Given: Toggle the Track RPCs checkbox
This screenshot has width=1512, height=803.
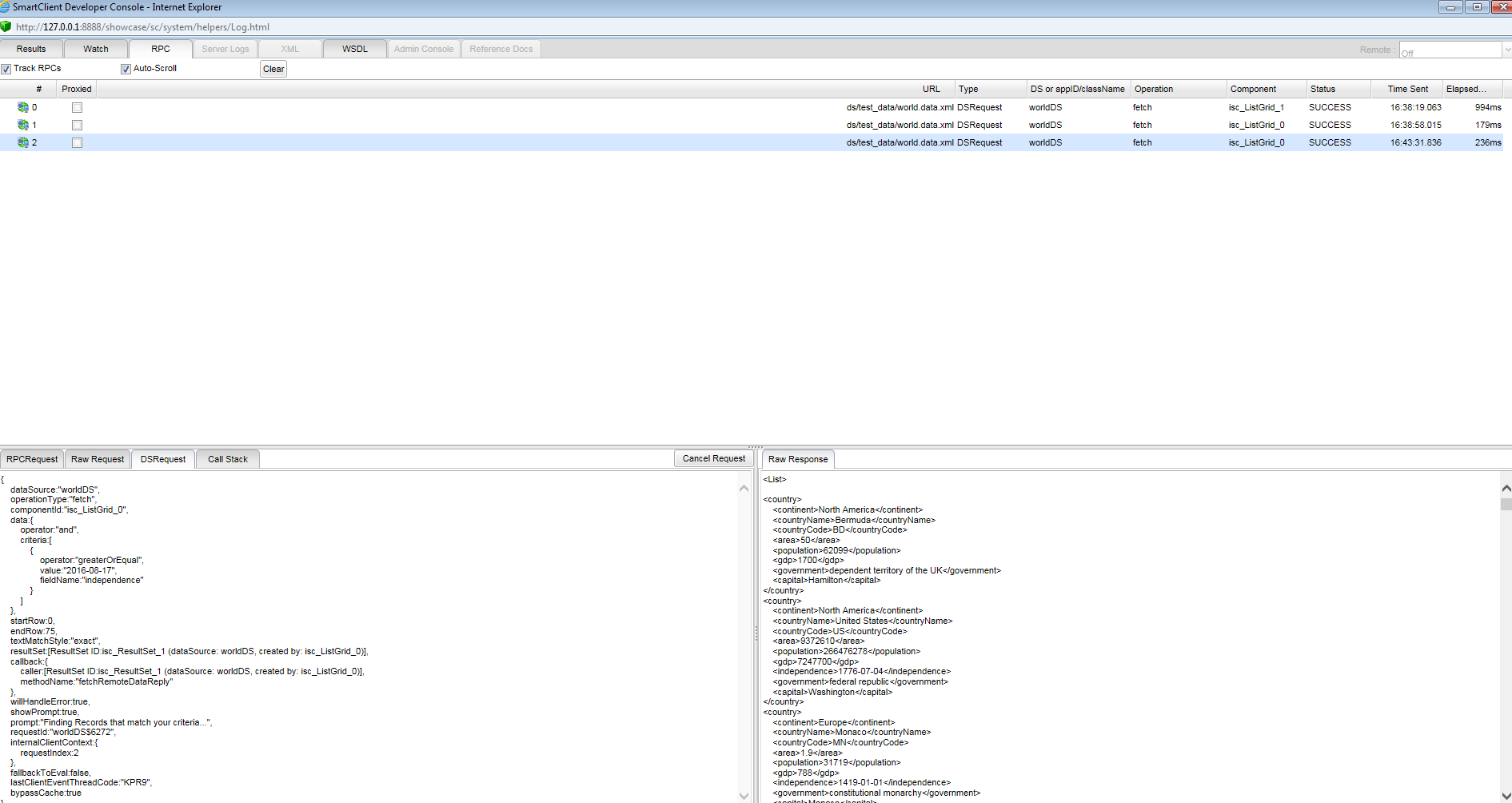Looking at the screenshot, I should coord(6,69).
